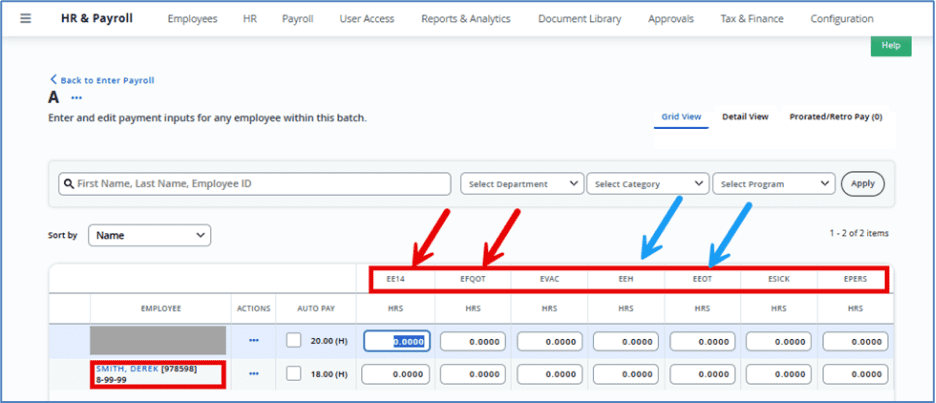Open the Sort by Name dropdown

149,235
